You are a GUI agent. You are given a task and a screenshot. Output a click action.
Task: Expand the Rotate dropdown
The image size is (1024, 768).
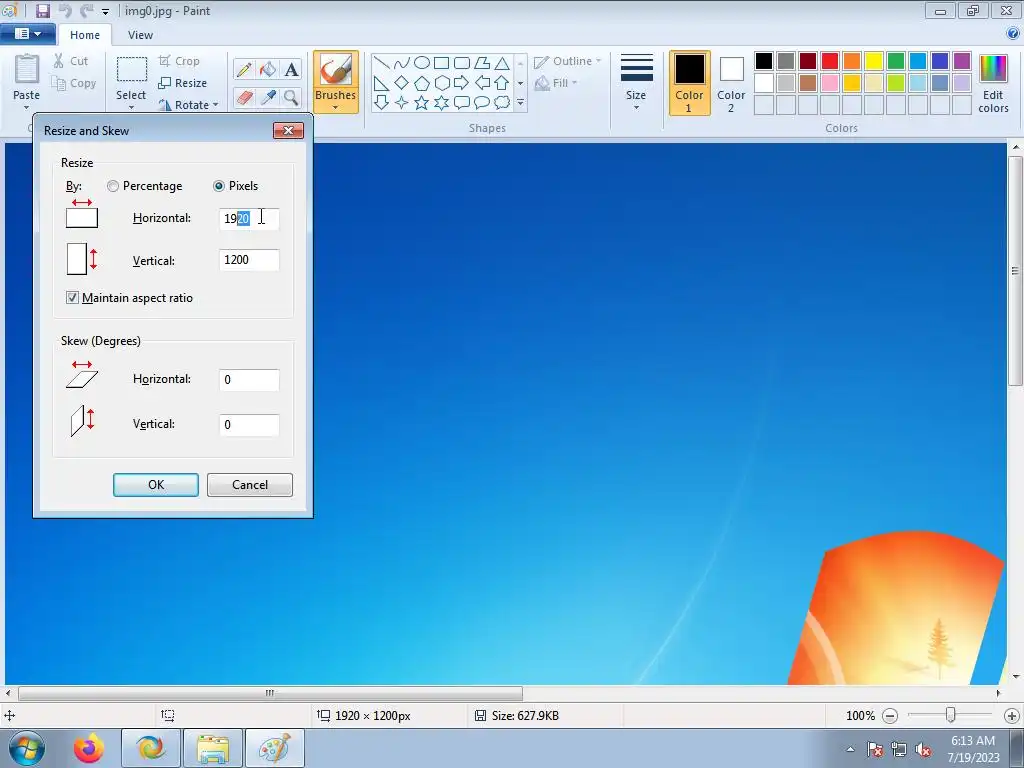(216, 105)
